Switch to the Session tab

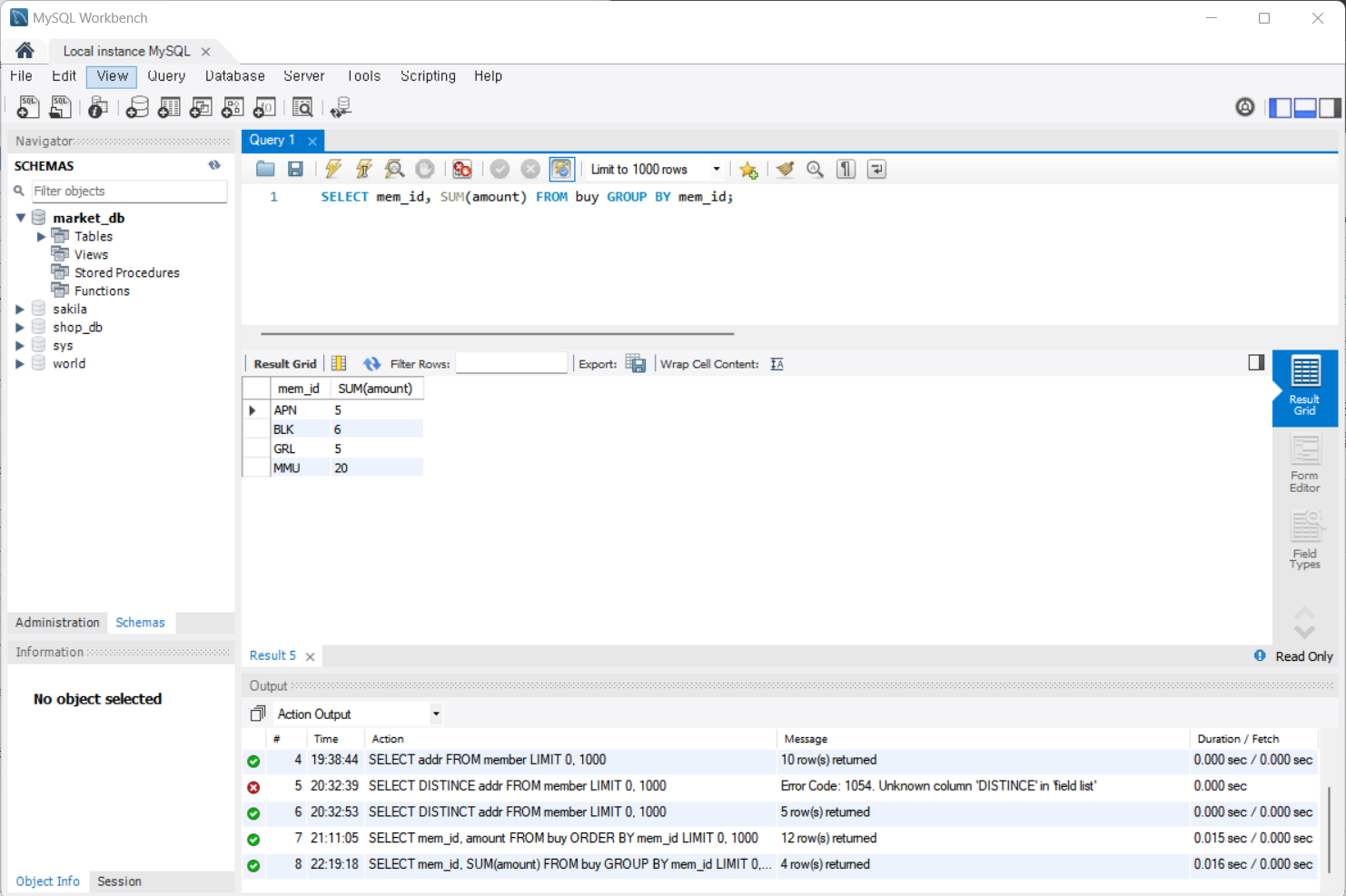click(119, 881)
